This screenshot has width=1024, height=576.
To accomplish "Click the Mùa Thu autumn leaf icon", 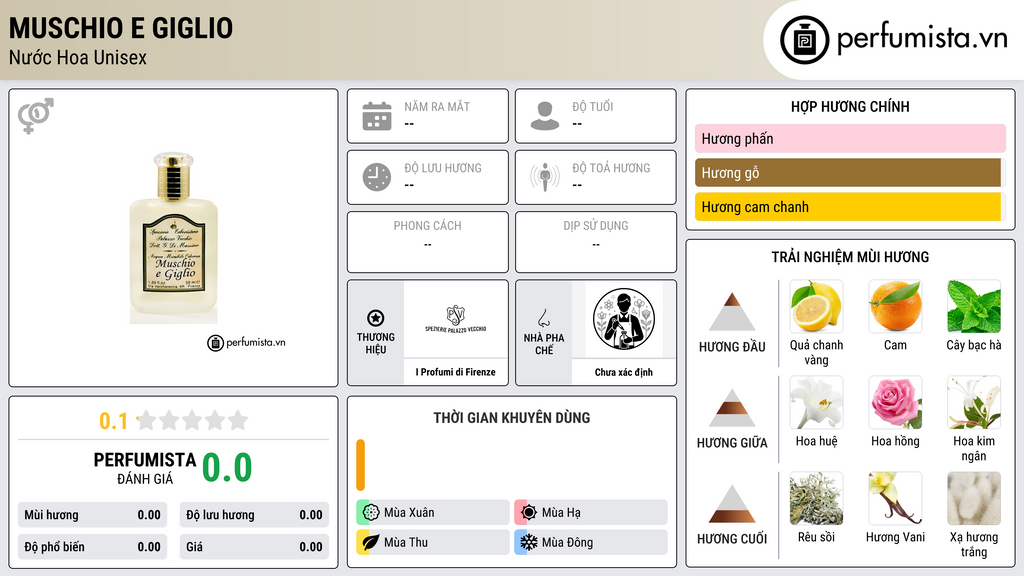I will [371, 542].
